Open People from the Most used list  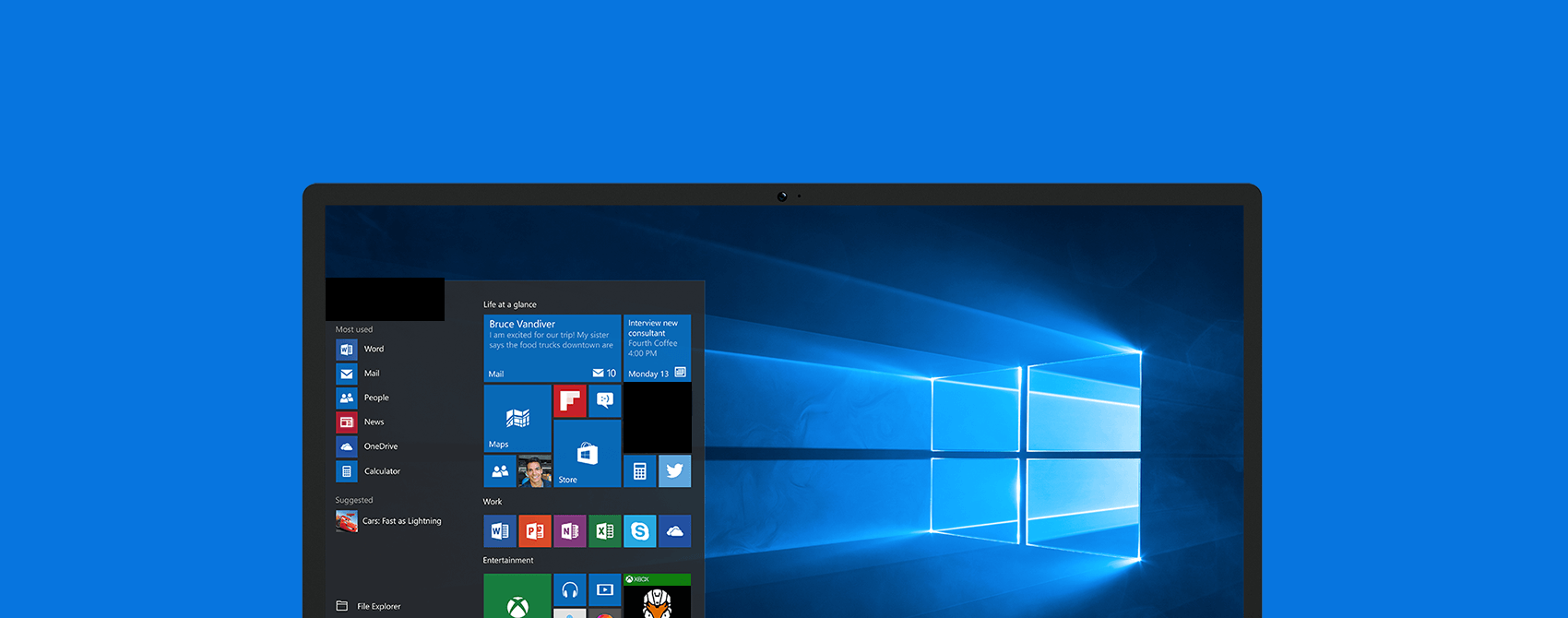pos(363,398)
